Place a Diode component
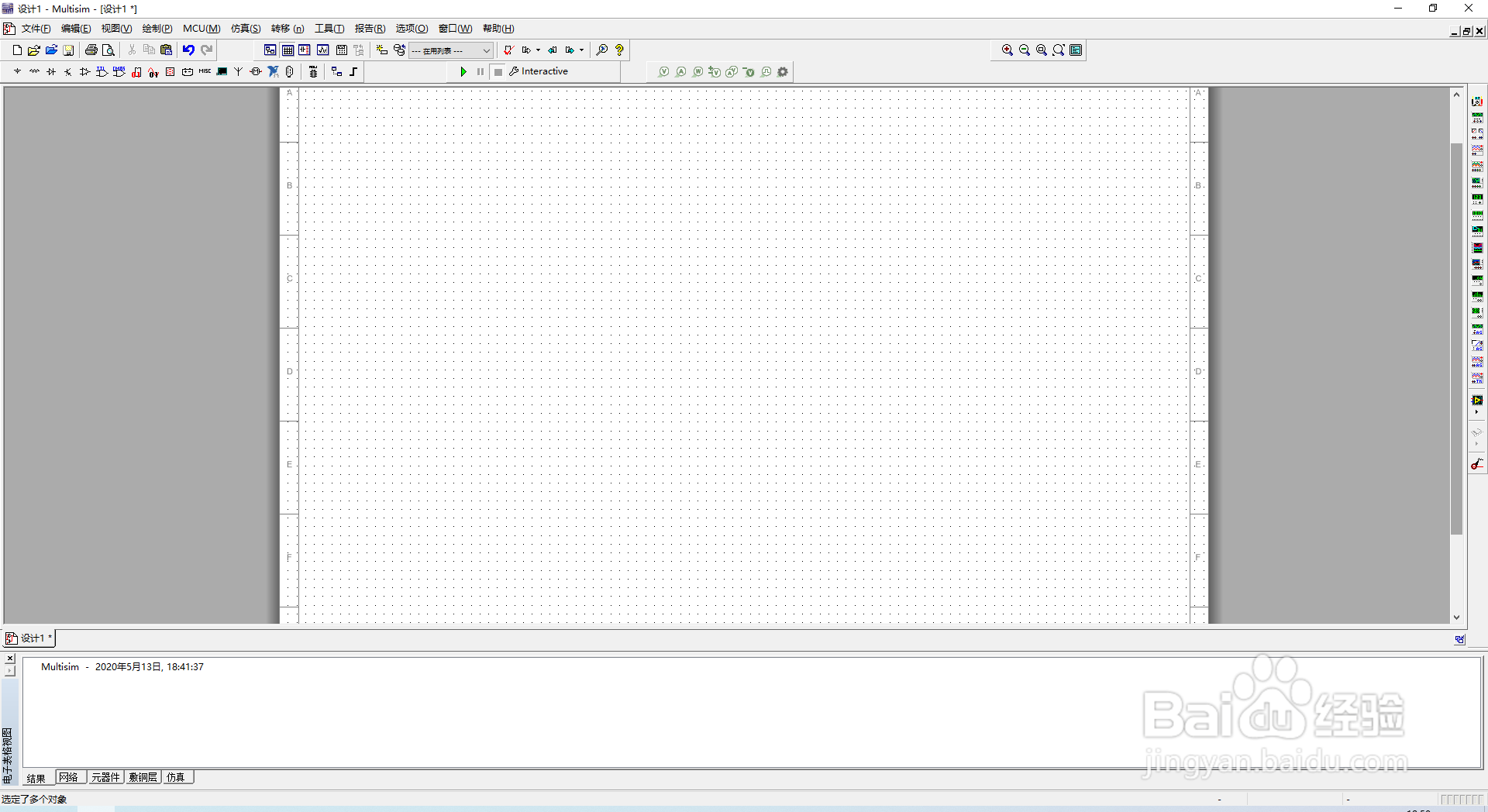The width and height of the screenshot is (1488, 812). 51,71
